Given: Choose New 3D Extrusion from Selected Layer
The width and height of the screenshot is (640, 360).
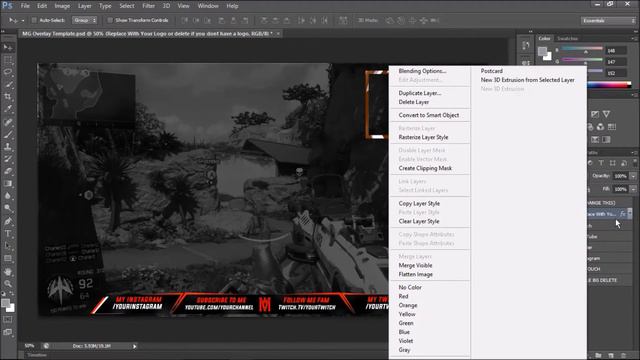Looking at the screenshot, I should click(527, 80).
